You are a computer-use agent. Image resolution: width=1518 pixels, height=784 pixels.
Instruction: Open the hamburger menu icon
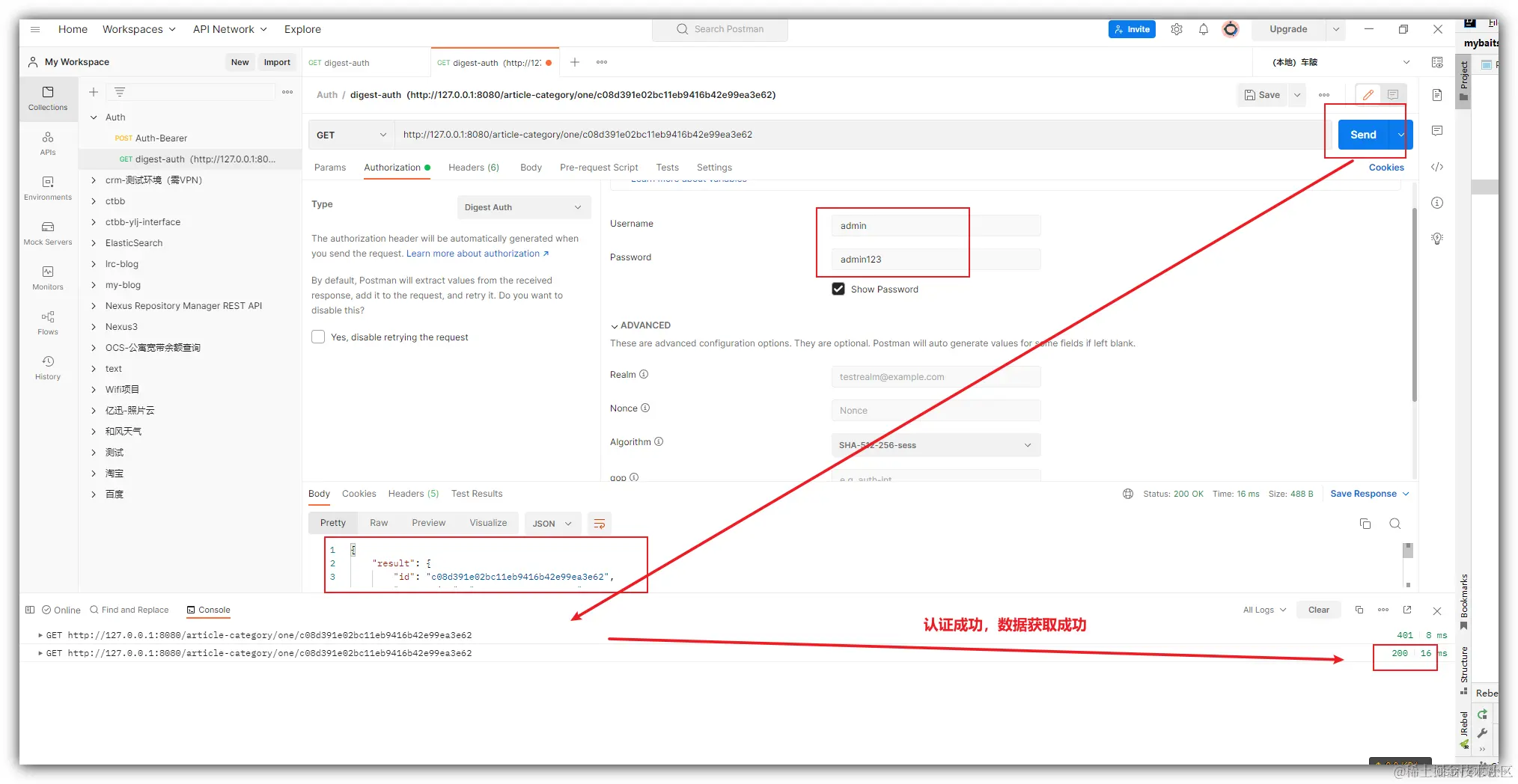point(34,29)
